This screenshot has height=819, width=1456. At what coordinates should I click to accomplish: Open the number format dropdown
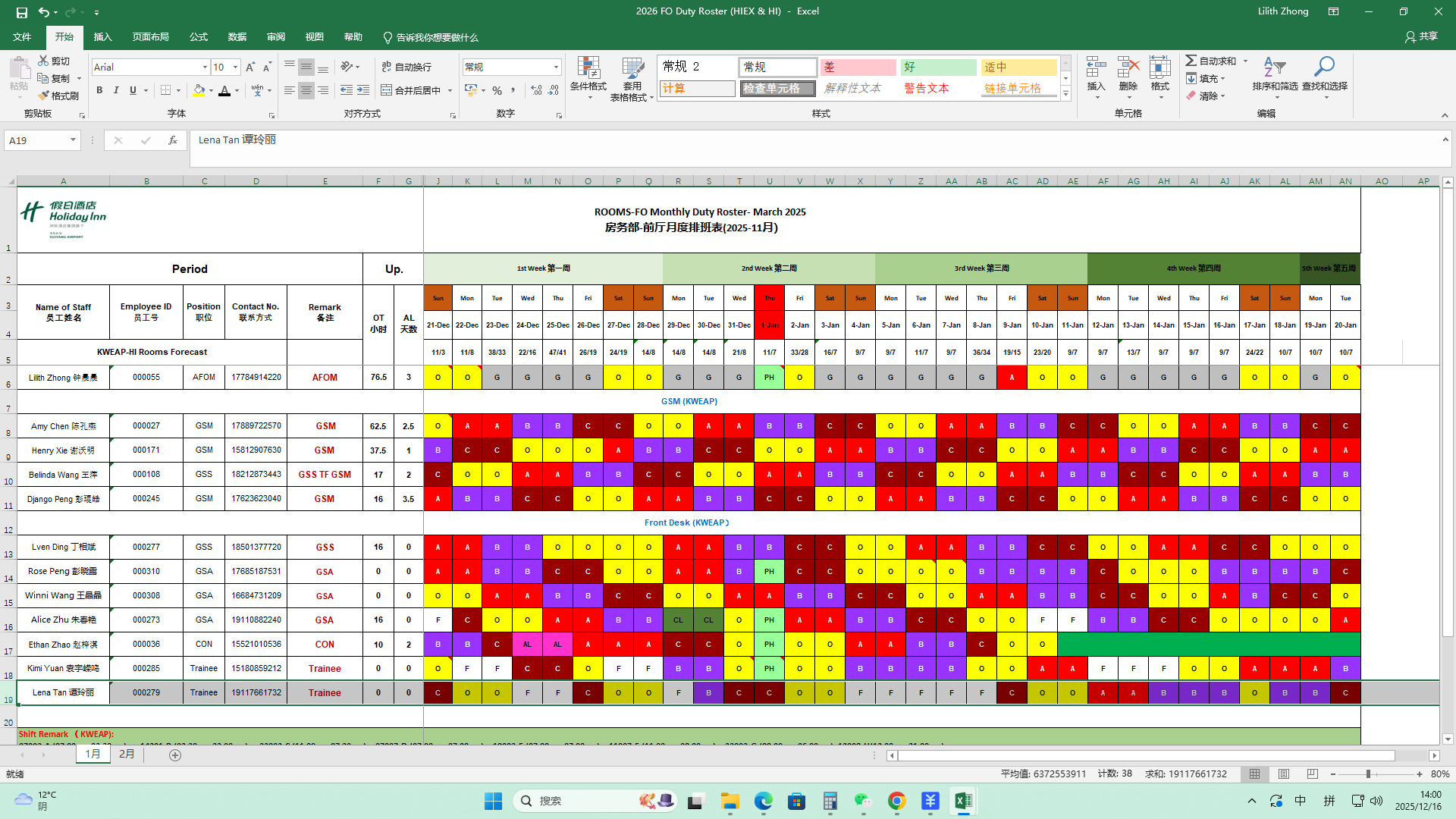pos(556,67)
